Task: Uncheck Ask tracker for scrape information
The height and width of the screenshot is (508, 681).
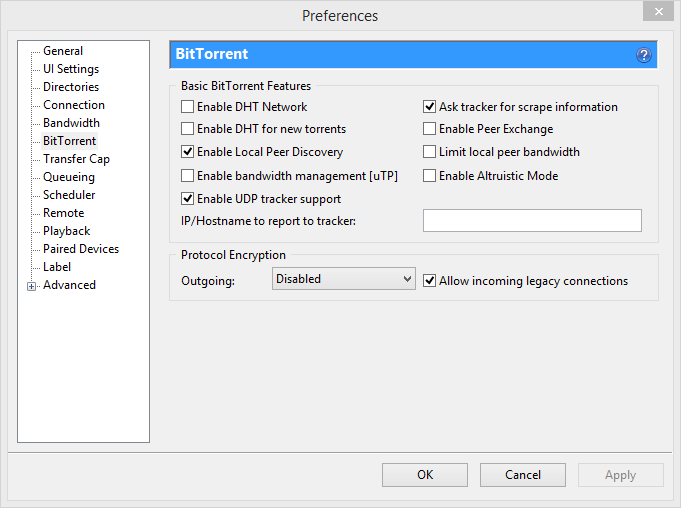Action: (x=429, y=106)
